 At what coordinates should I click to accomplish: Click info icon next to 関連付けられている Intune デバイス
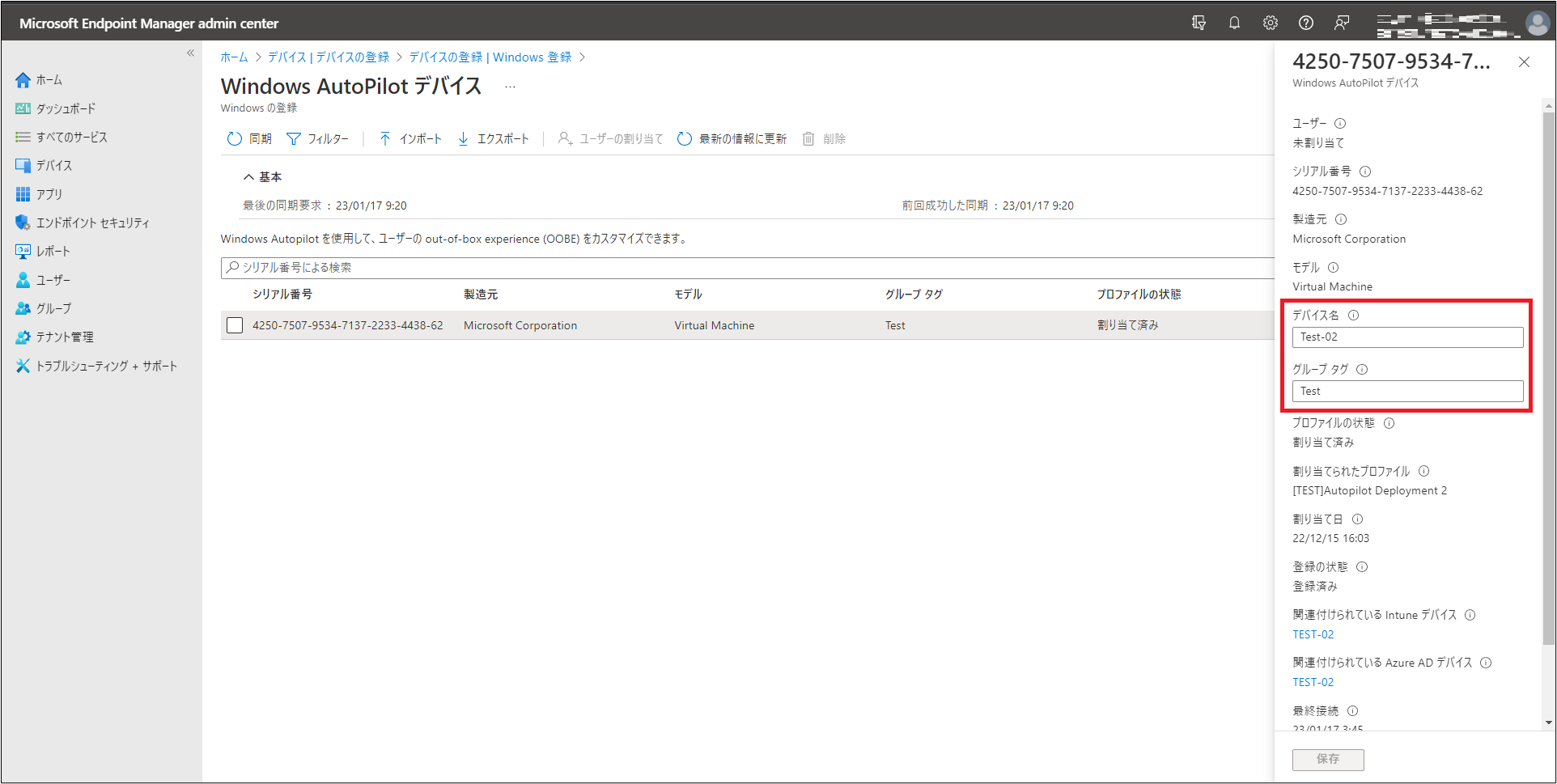click(x=1470, y=615)
